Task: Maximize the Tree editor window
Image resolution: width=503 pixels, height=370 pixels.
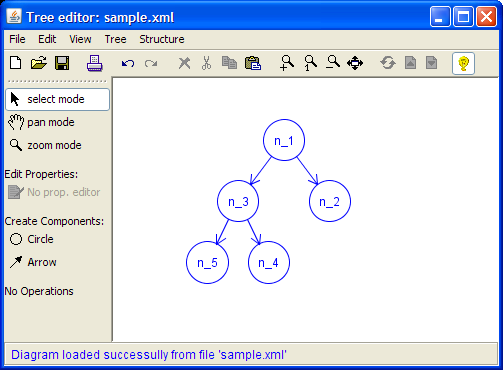Action: [463, 17]
